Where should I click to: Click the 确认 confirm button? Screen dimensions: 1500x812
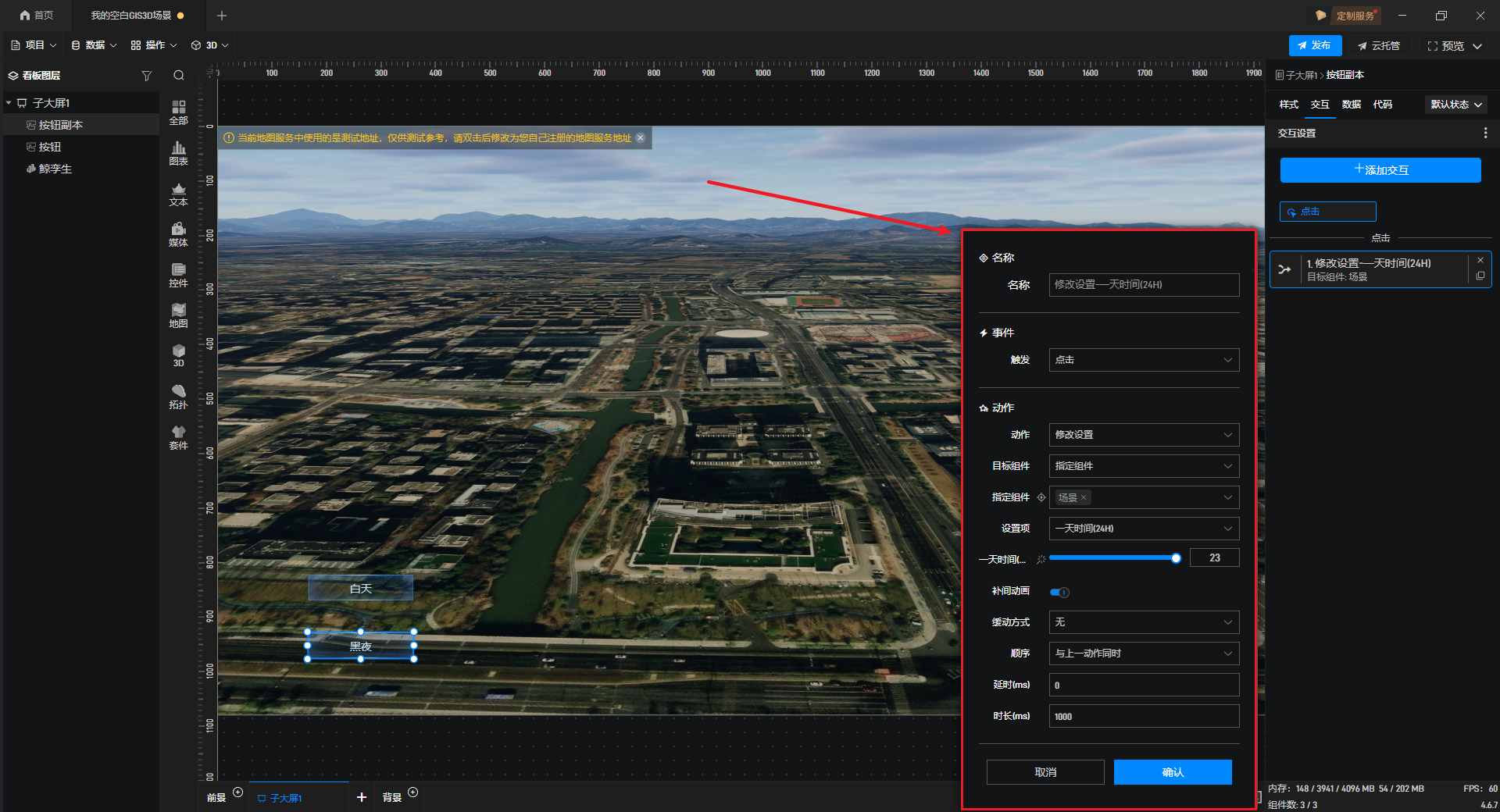point(1172,772)
